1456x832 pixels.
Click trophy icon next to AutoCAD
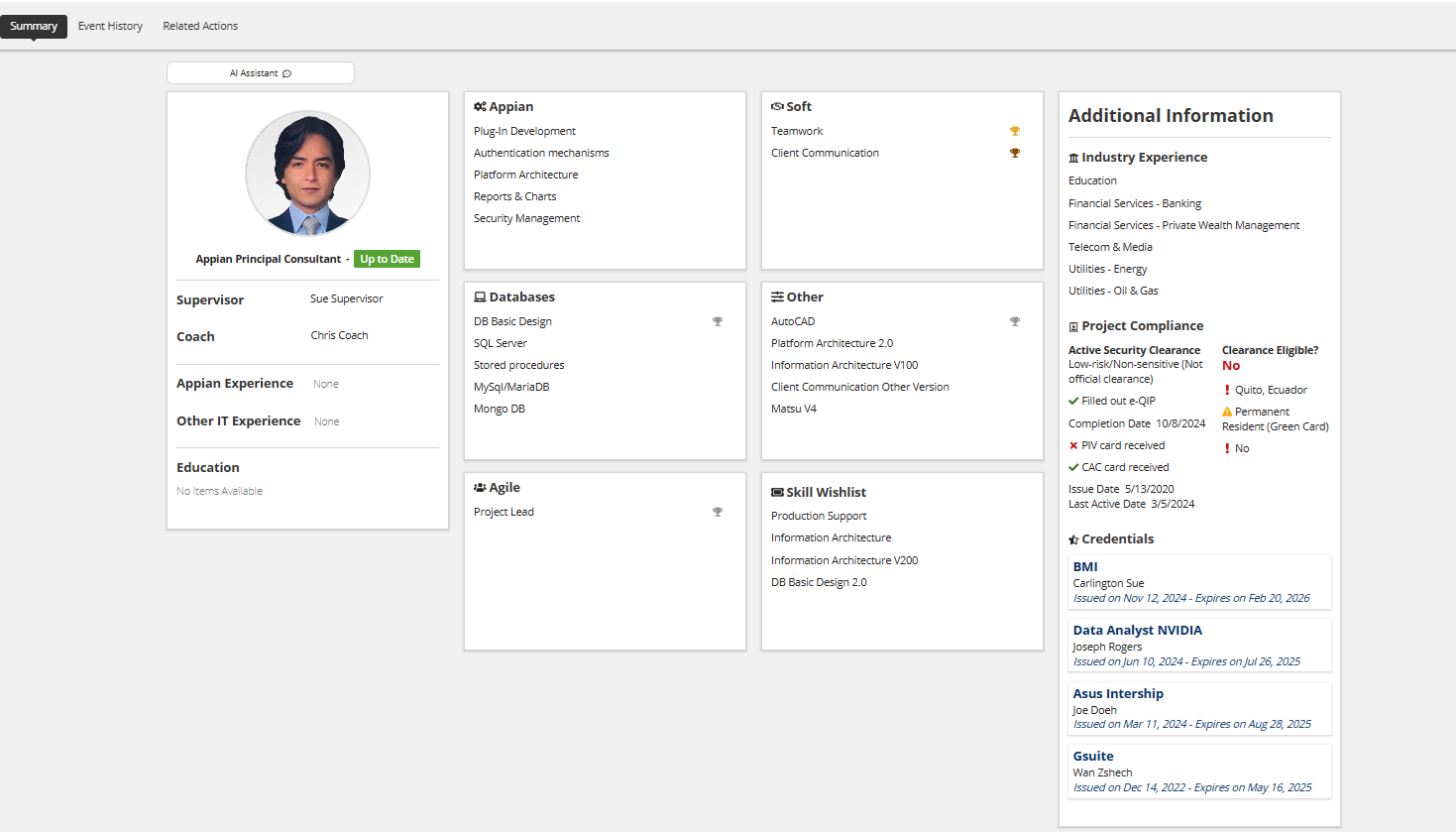1015,321
